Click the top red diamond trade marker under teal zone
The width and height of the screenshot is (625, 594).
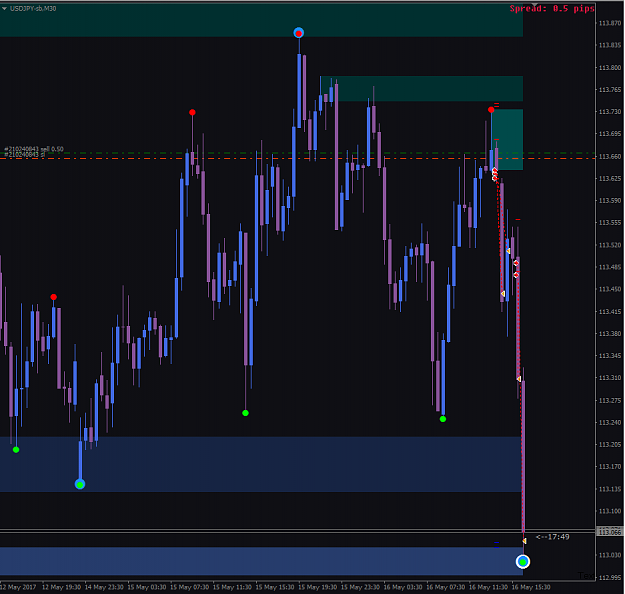495,171
